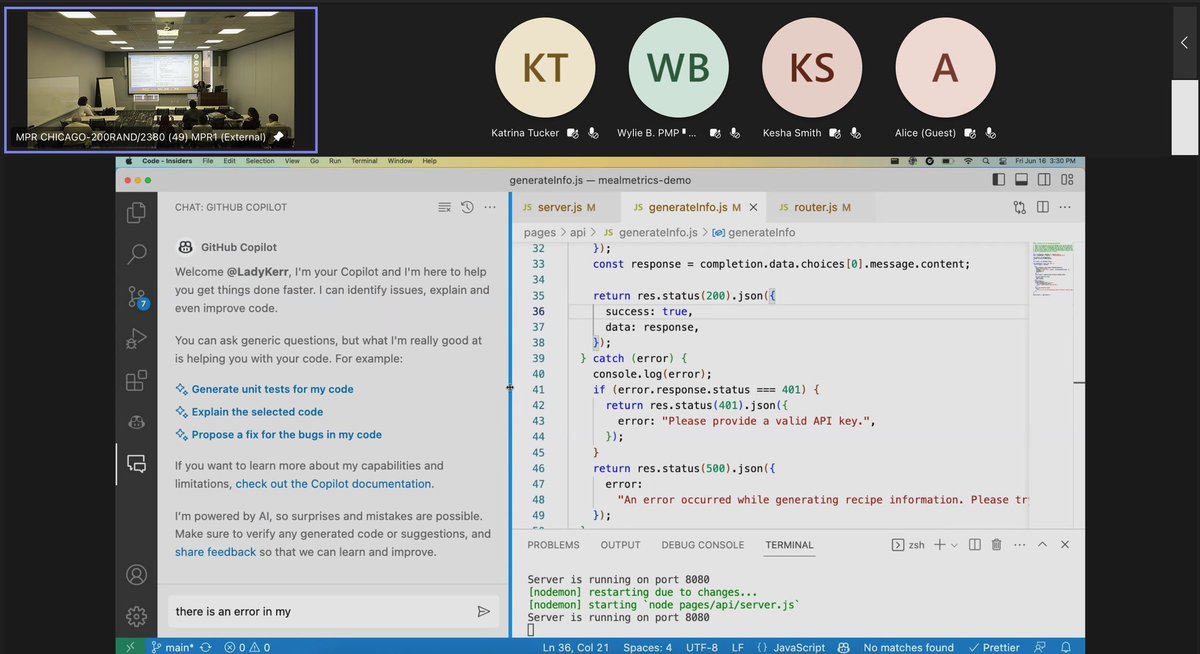Open the Explorer view in the activity bar
This screenshot has height=654, width=1200.
point(136,212)
